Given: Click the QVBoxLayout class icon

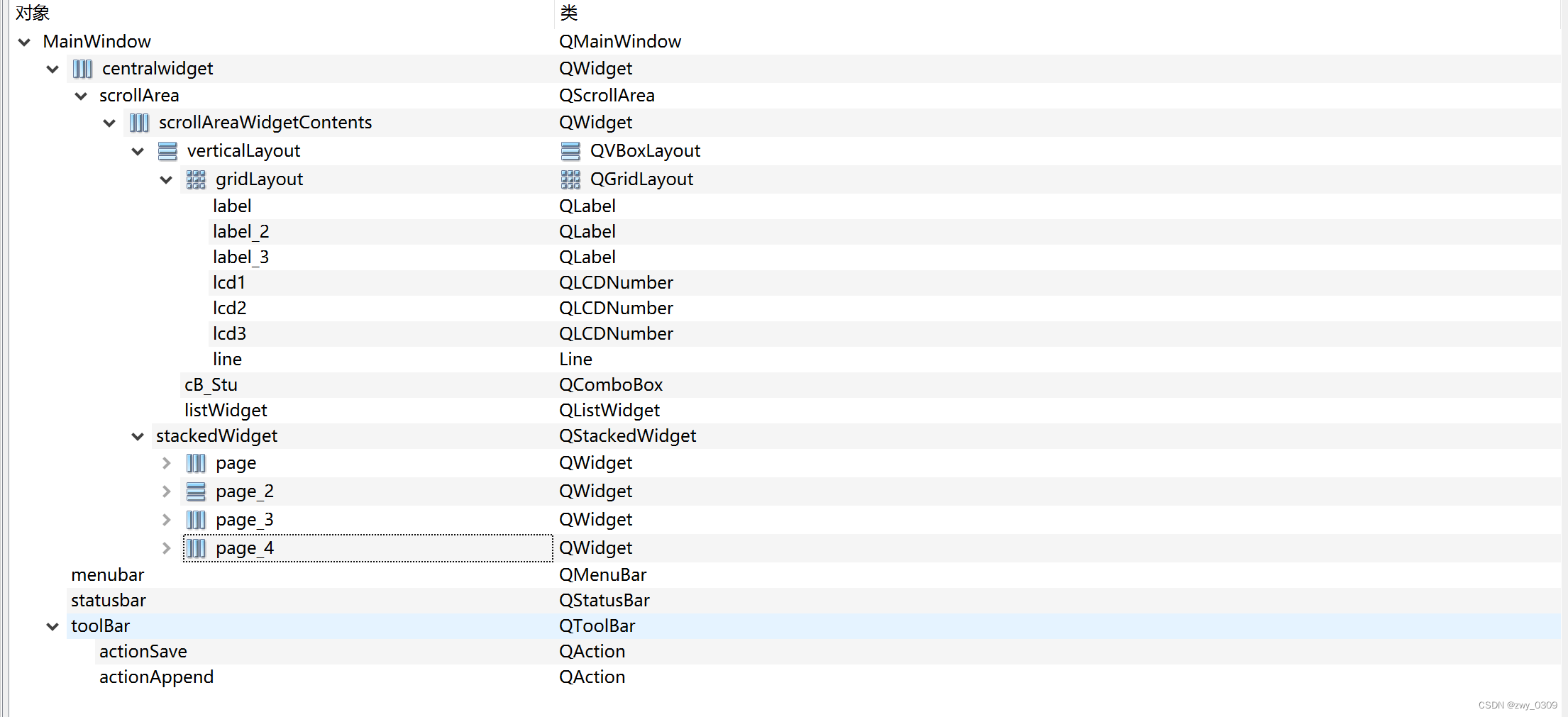Looking at the screenshot, I should [570, 151].
